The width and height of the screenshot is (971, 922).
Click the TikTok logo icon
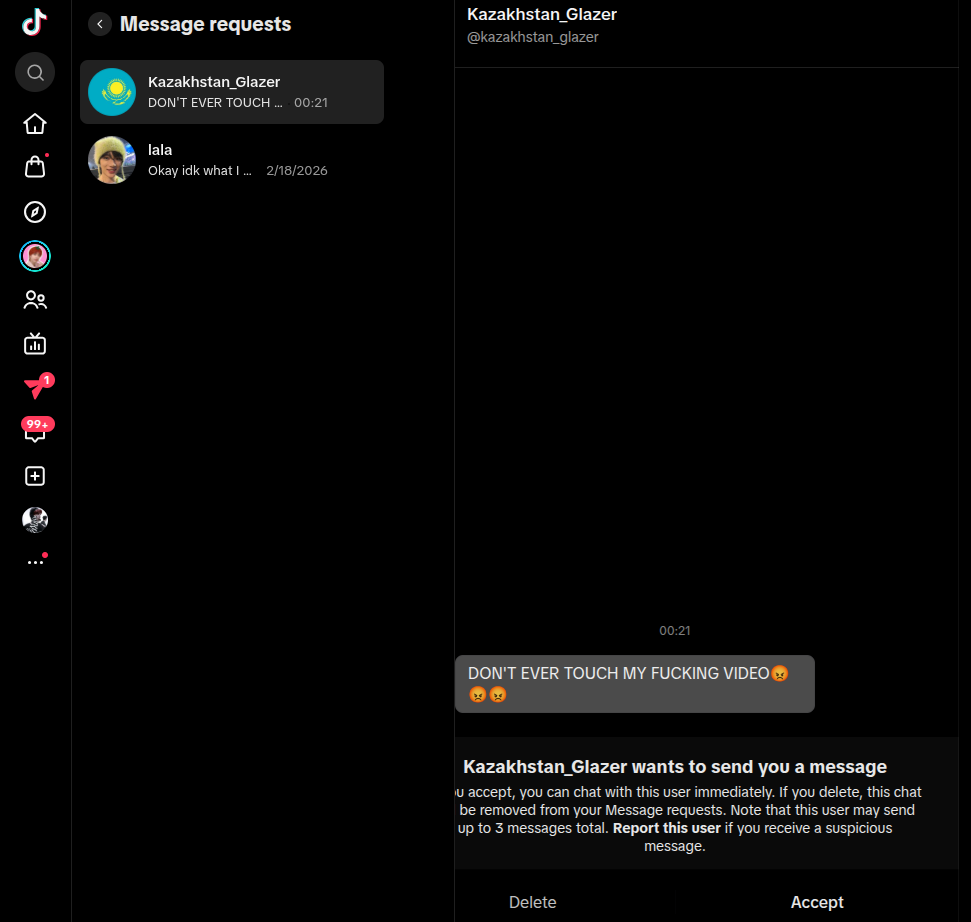tap(35, 22)
